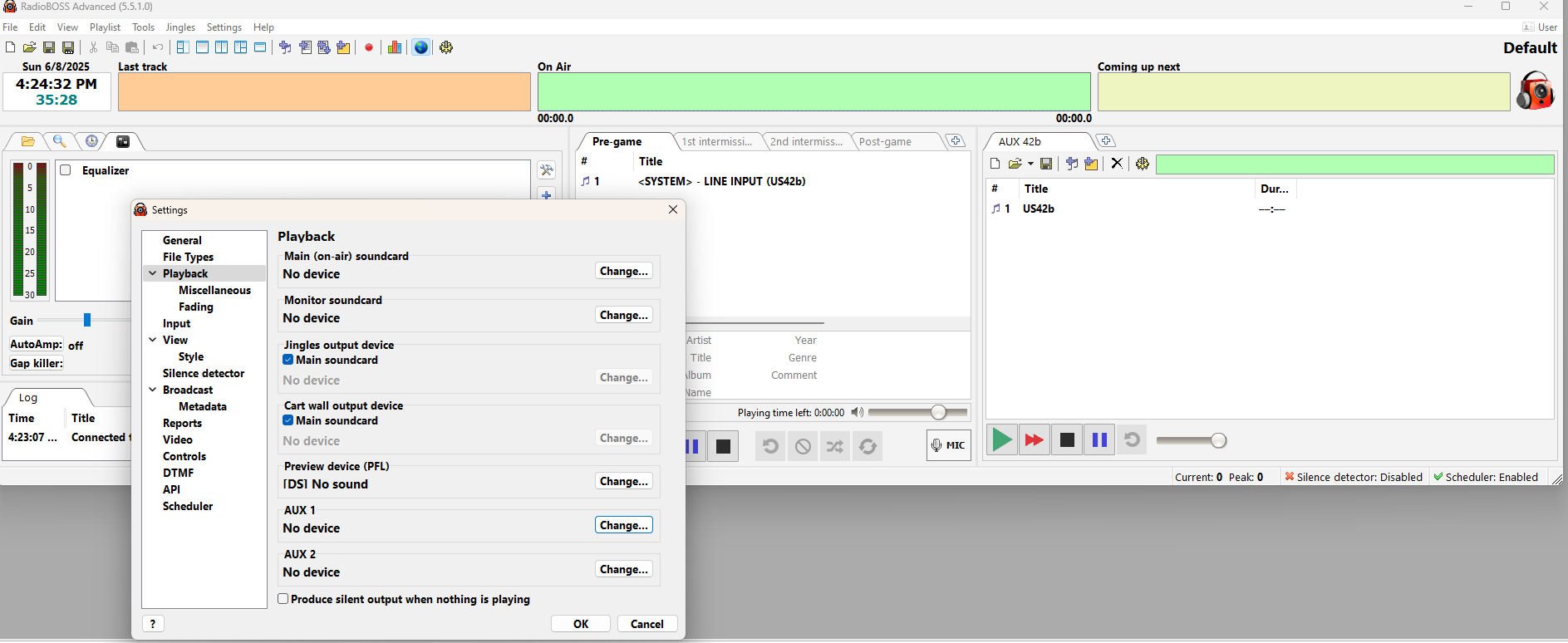Image resolution: width=1568 pixels, height=643 pixels.
Task: Skip to next track in AUX player
Action: point(1035,439)
